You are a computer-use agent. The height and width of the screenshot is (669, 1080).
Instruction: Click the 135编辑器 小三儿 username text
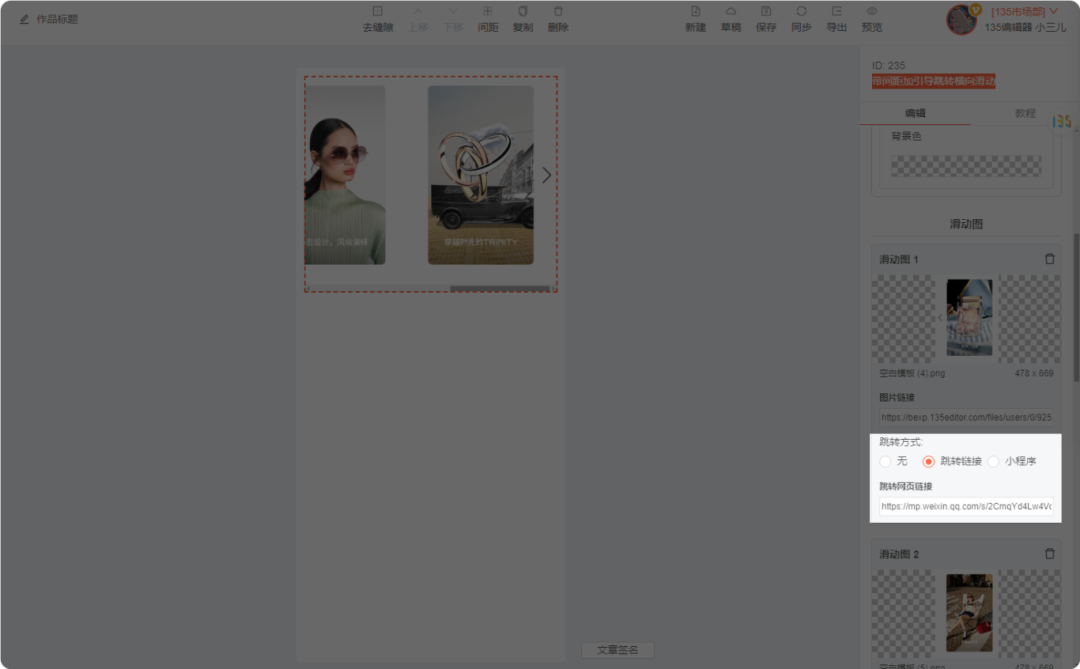click(1025, 28)
